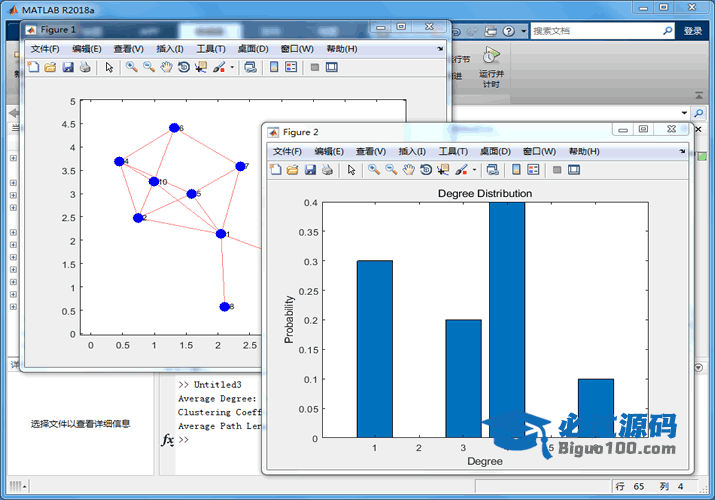
Task: Enable Rotate 3D tool in Figure 1
Action: (184, 67)
